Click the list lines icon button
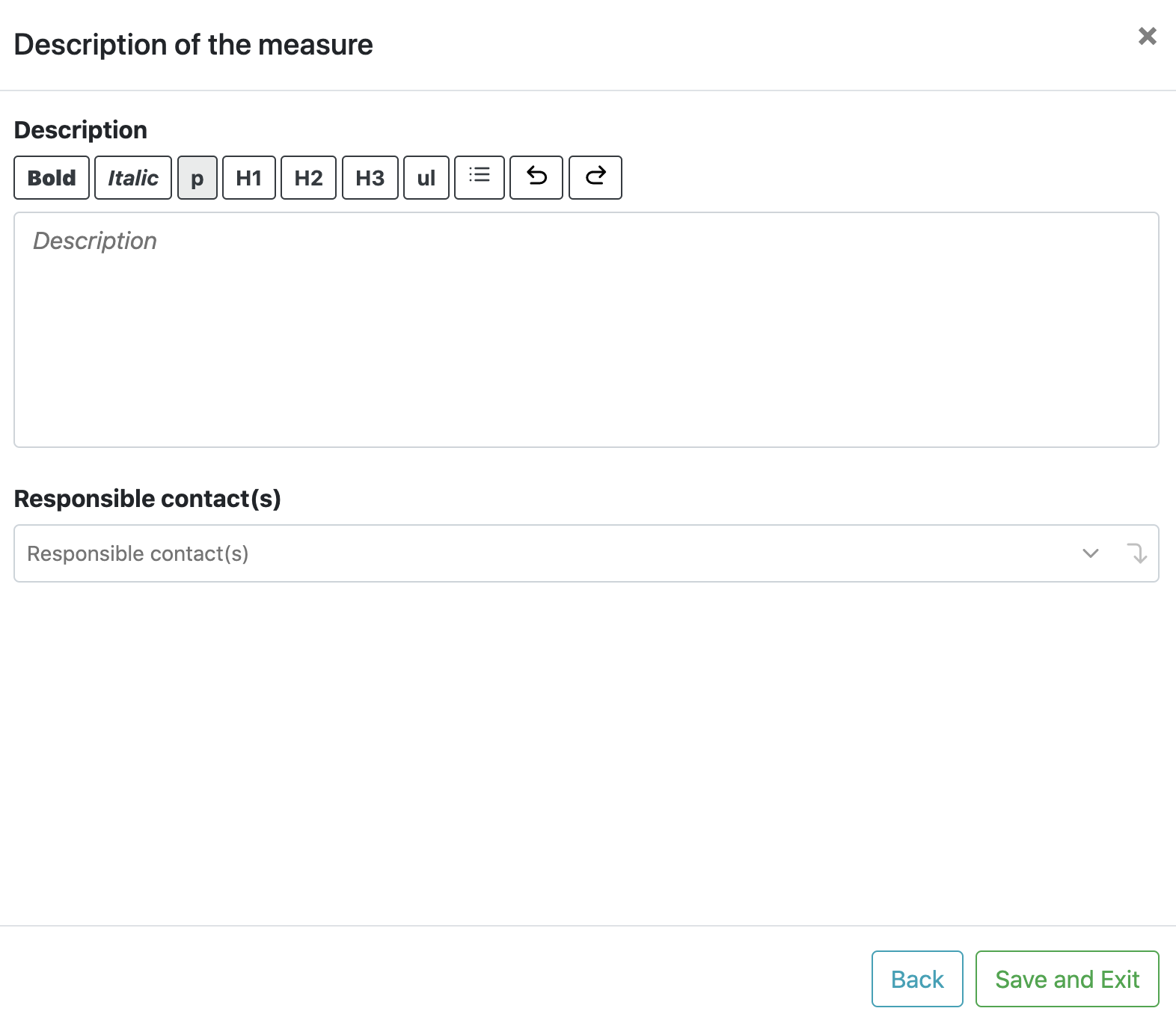This screenshot has height=1023, width=1176. point(480,178)
